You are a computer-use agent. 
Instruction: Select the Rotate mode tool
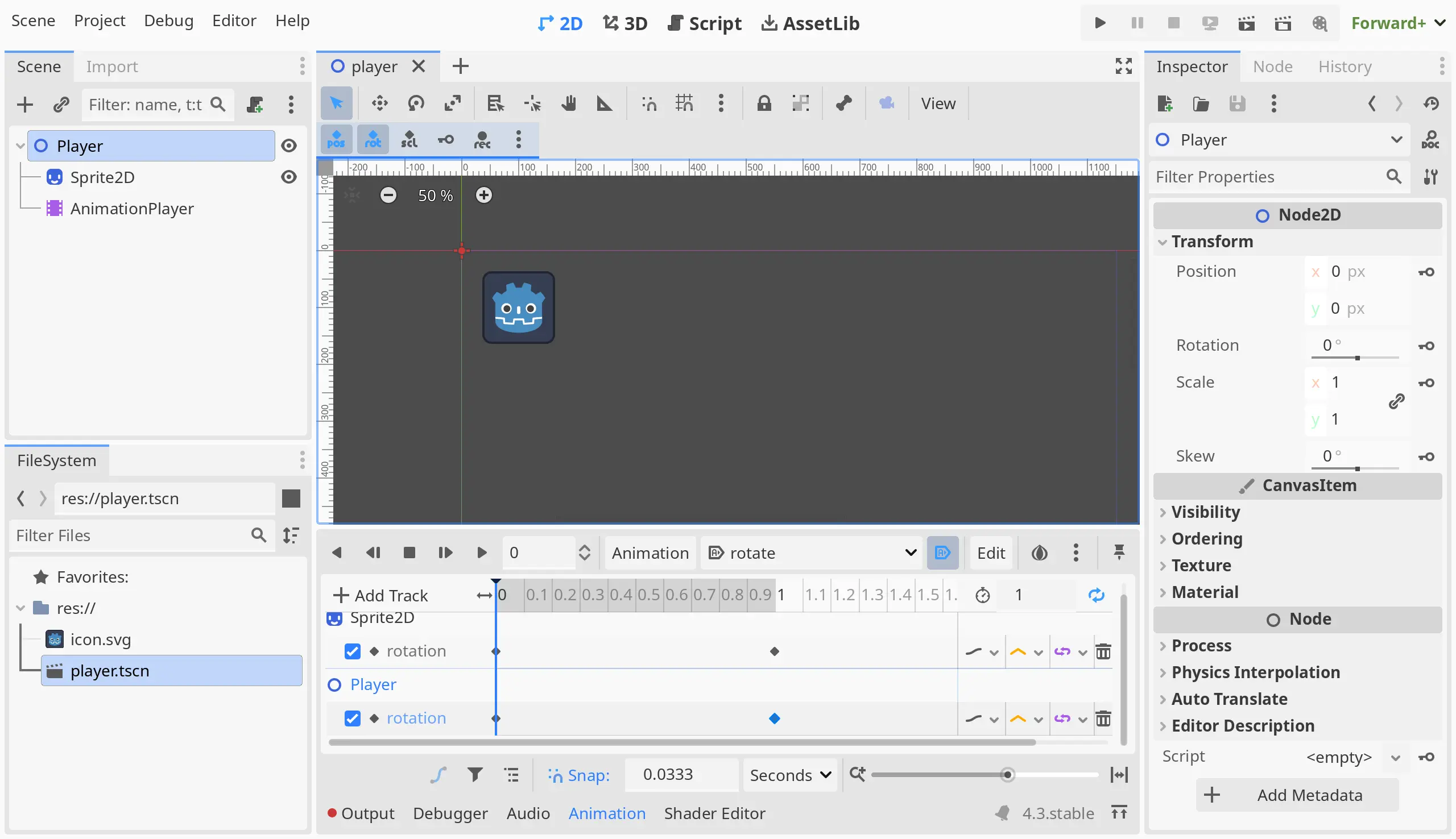(416, 103)
